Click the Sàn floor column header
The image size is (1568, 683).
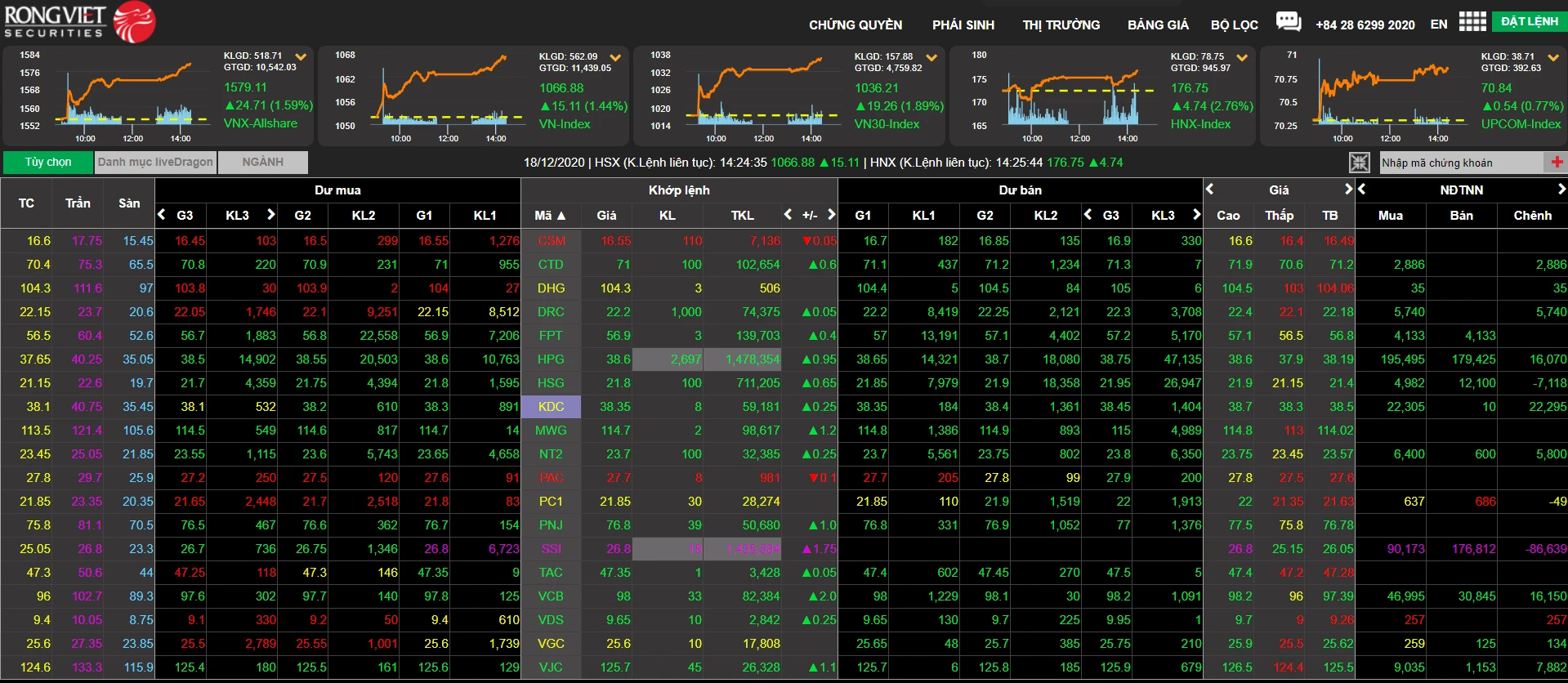tap(129, 203)
